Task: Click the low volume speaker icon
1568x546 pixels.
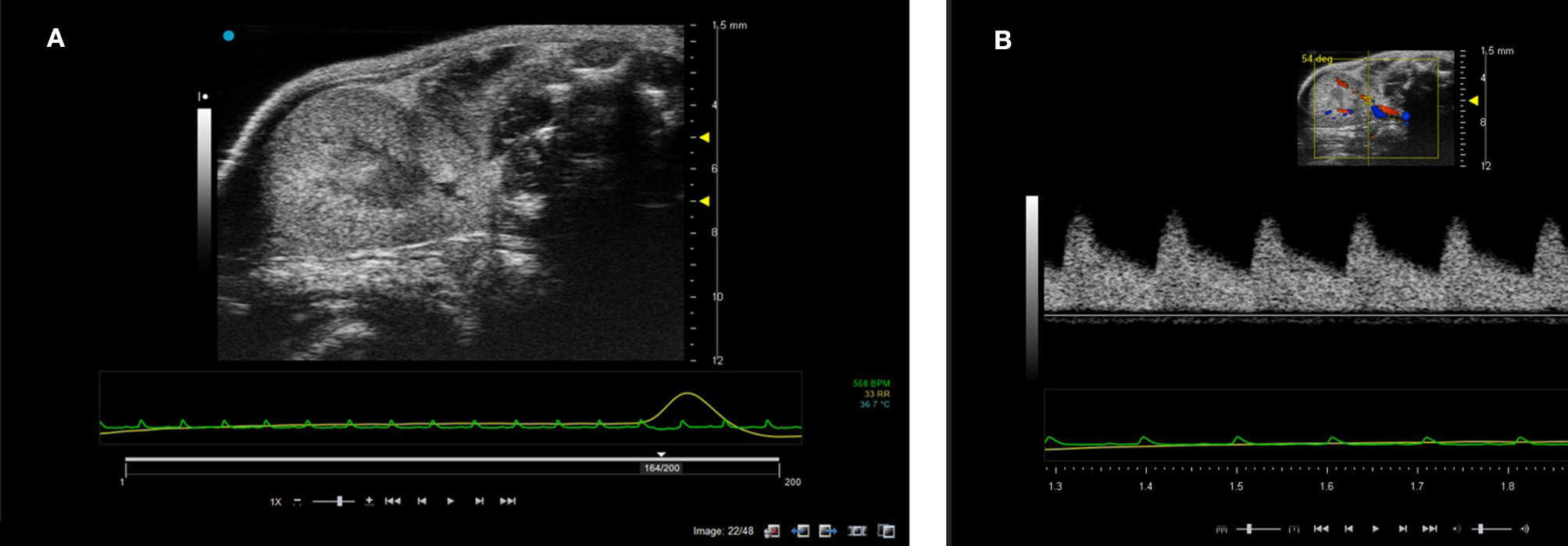Action: click(x=1456, y=529)
